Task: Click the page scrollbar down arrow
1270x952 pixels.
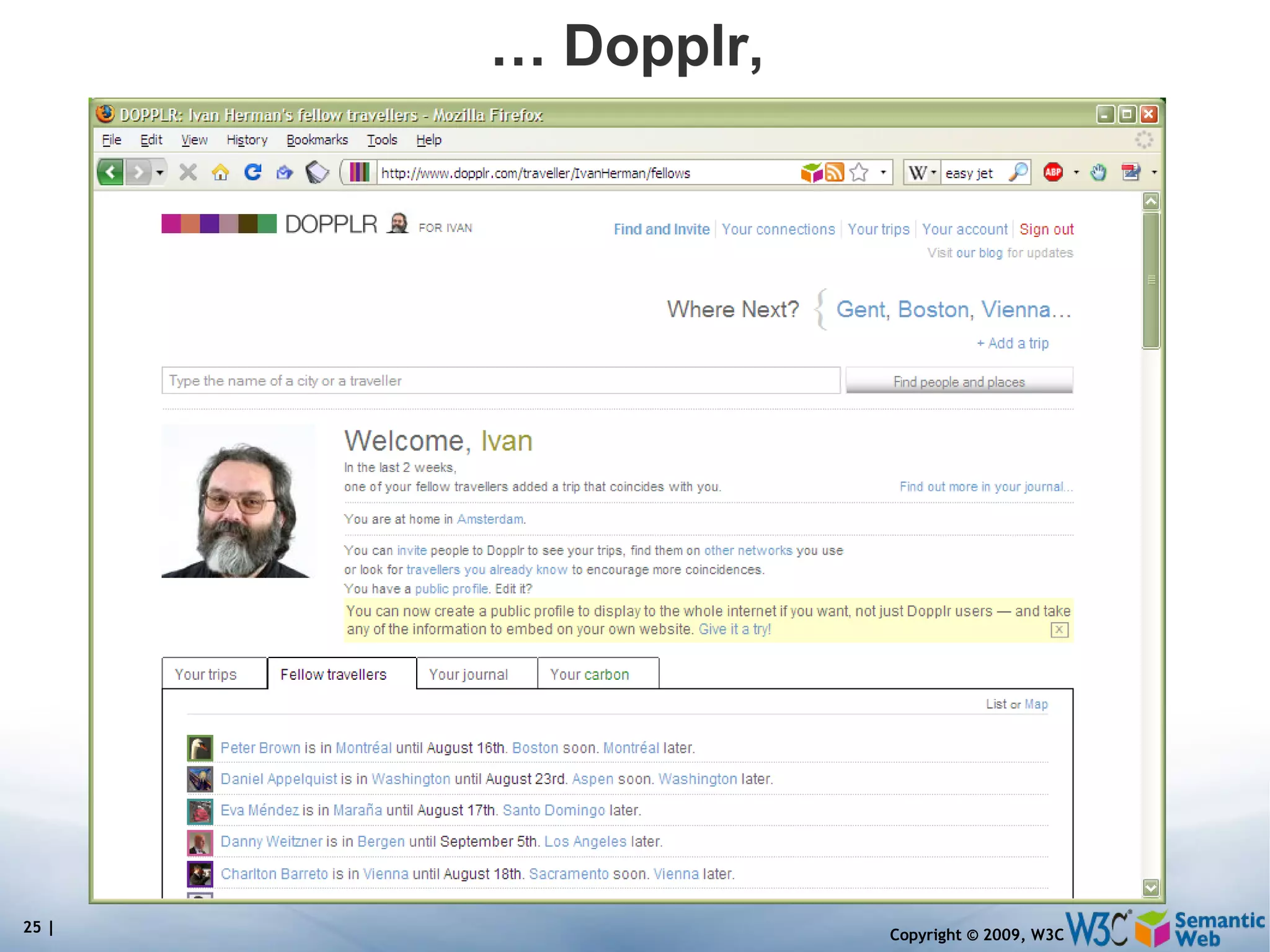Action: [1150, 888]
